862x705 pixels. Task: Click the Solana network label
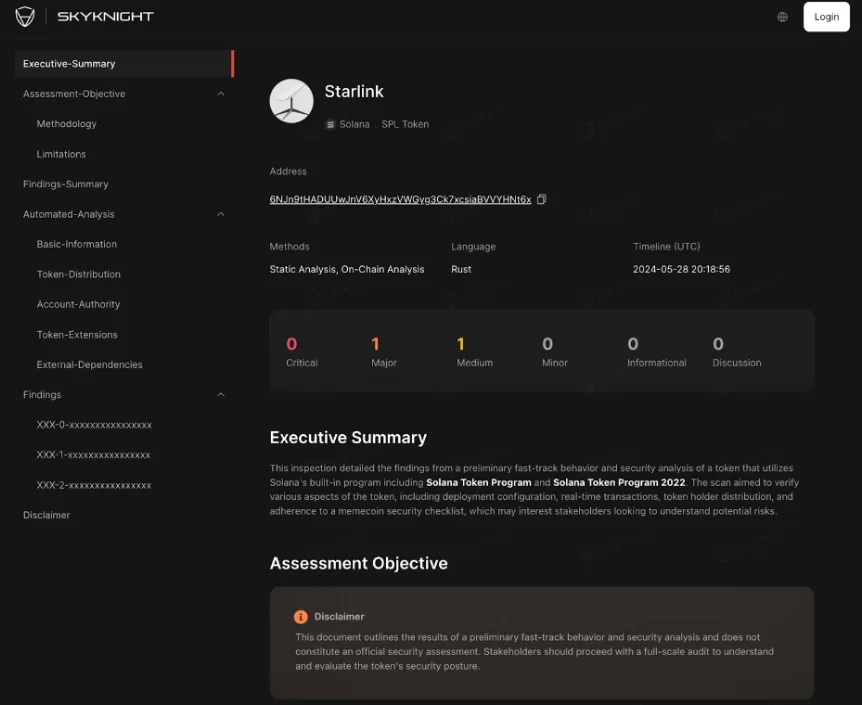click(x=355, y=124)
